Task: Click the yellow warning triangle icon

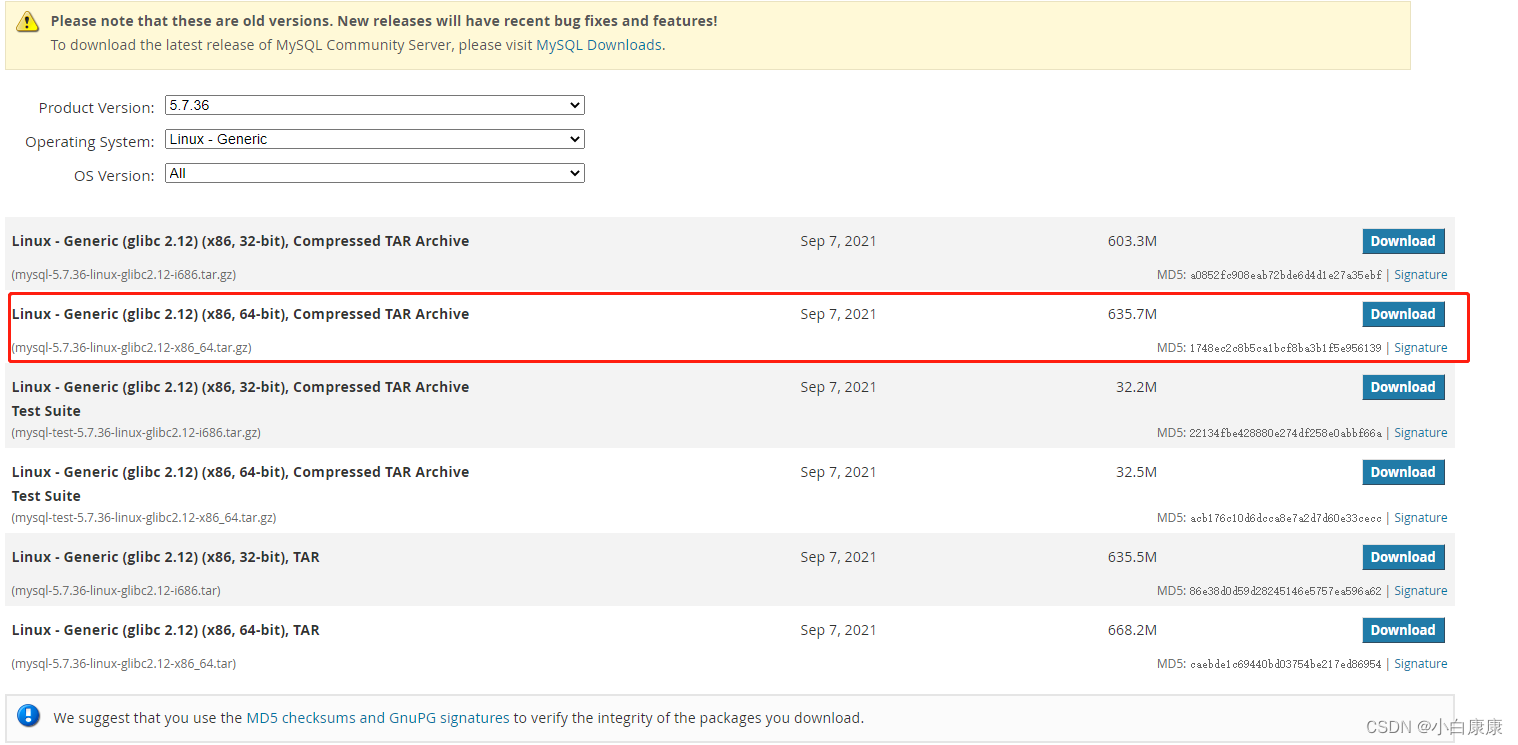Action: pos(29,21)
